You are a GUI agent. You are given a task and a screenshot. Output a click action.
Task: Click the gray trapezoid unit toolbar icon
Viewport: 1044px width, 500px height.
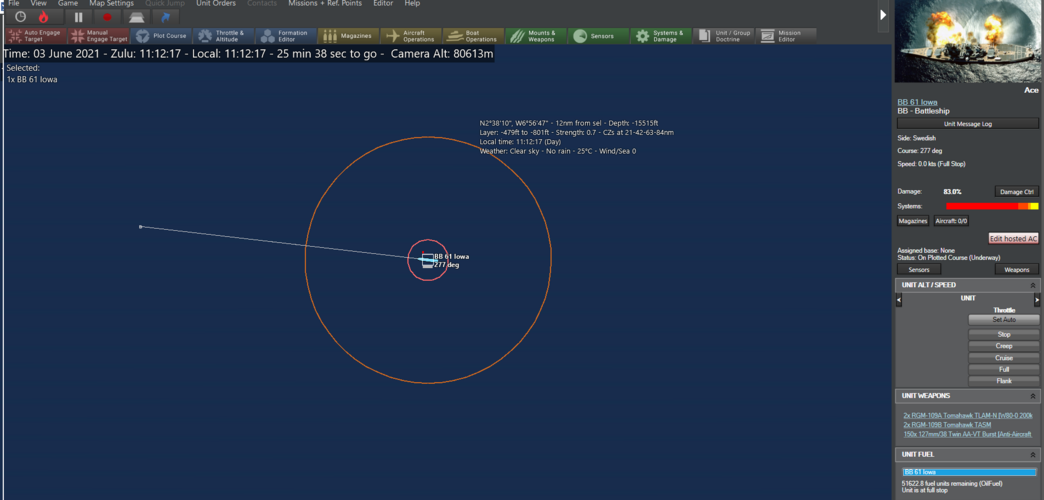pyautogui.click(x=136, y=17)
